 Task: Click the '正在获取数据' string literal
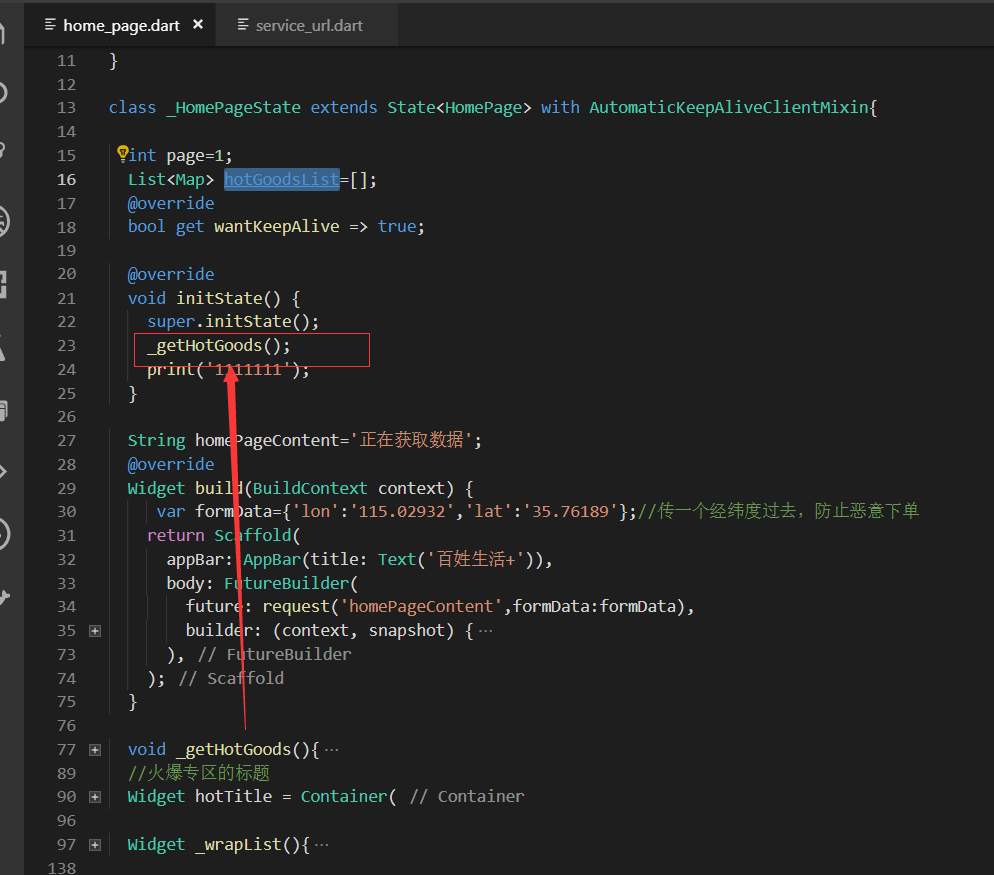click(411, 440)
